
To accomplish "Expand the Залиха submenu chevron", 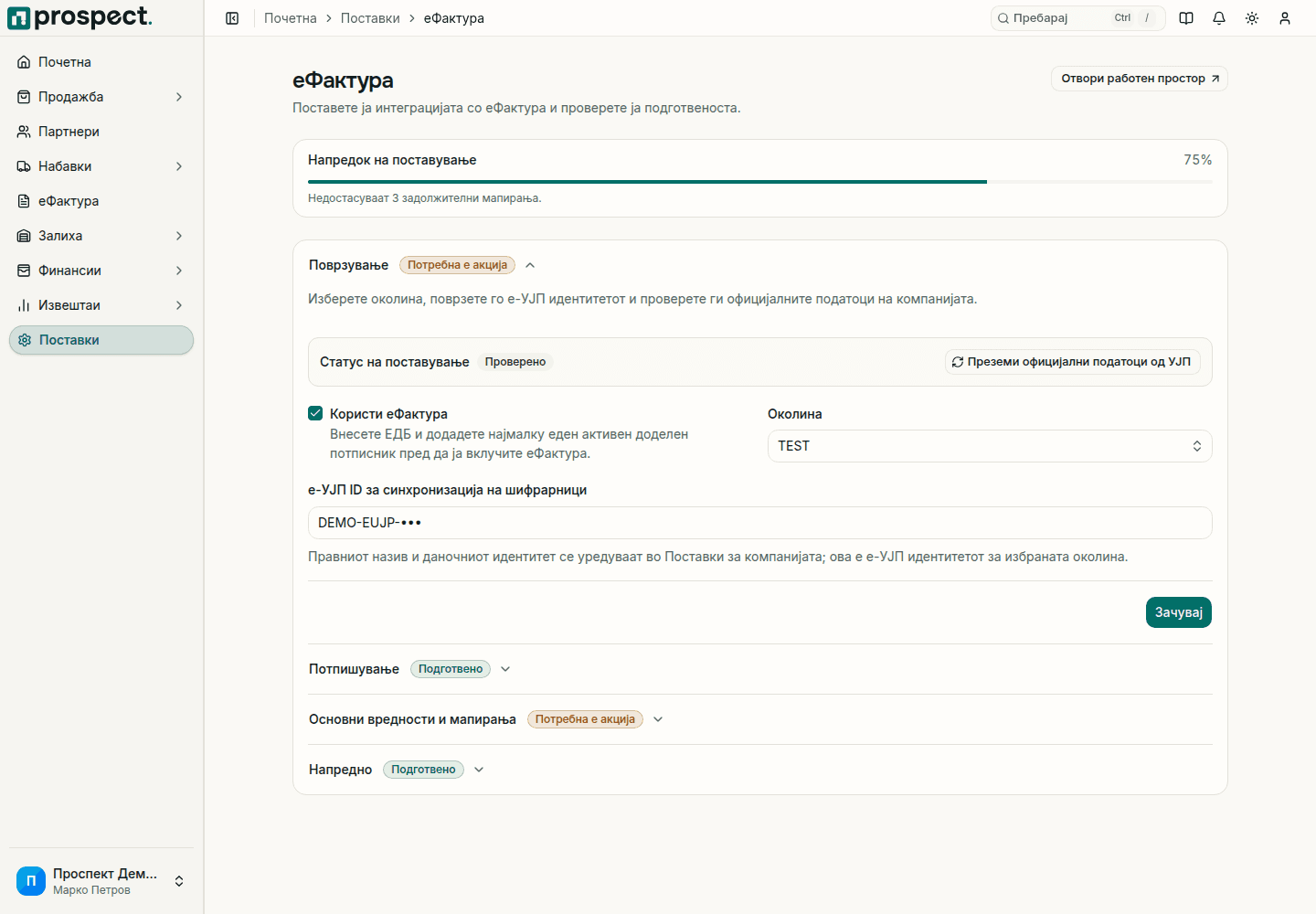I will (179, 236).
